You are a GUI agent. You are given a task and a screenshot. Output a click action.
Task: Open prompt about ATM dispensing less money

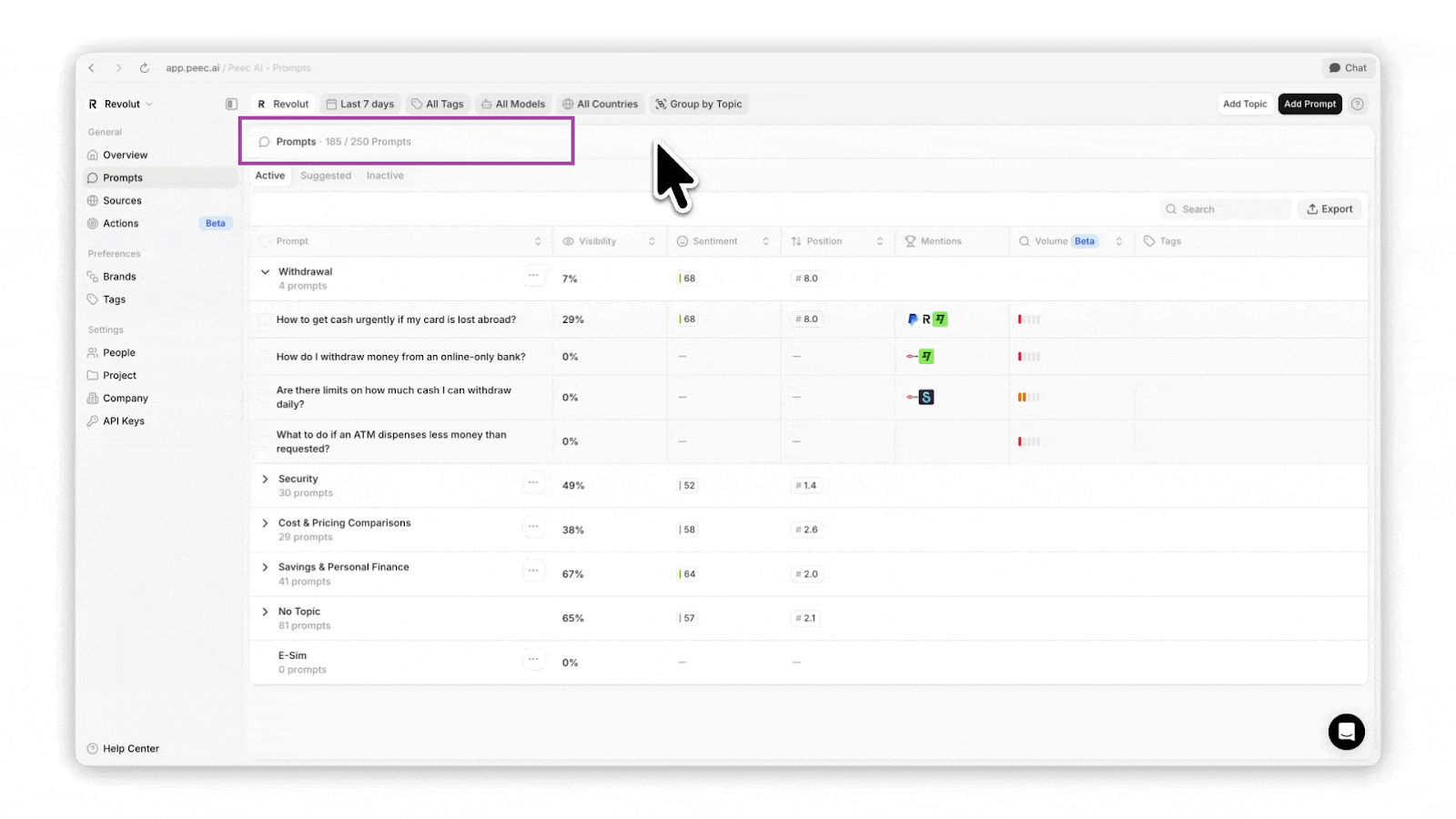point(391,442)
